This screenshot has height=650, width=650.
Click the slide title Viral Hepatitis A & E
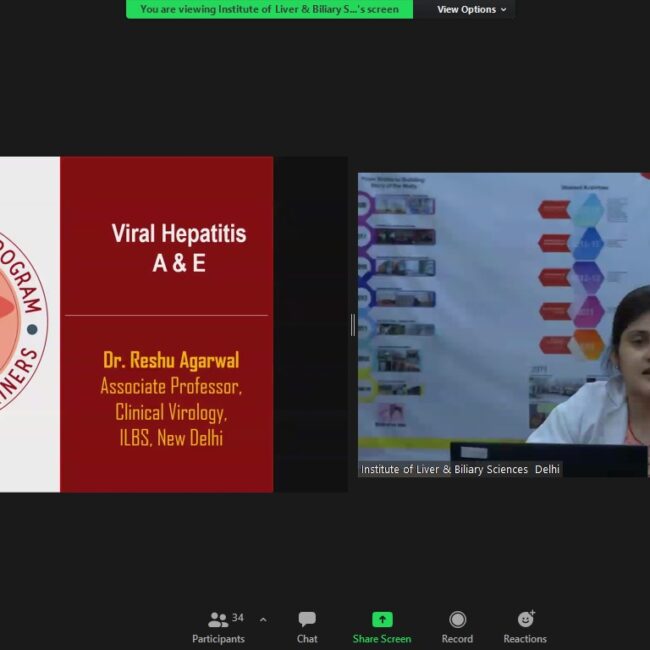click(x=178, y=248)
